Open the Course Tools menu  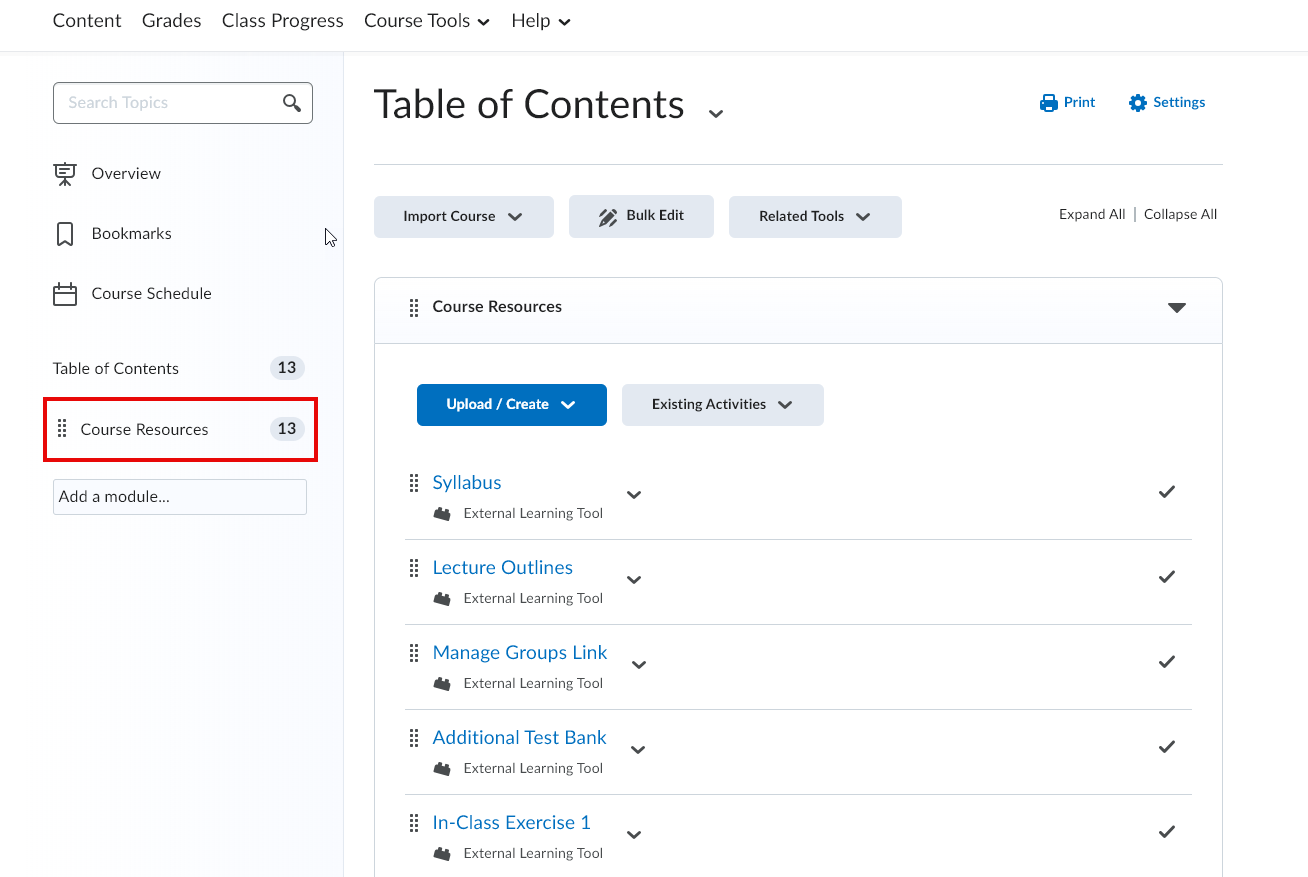pos(427,21)
